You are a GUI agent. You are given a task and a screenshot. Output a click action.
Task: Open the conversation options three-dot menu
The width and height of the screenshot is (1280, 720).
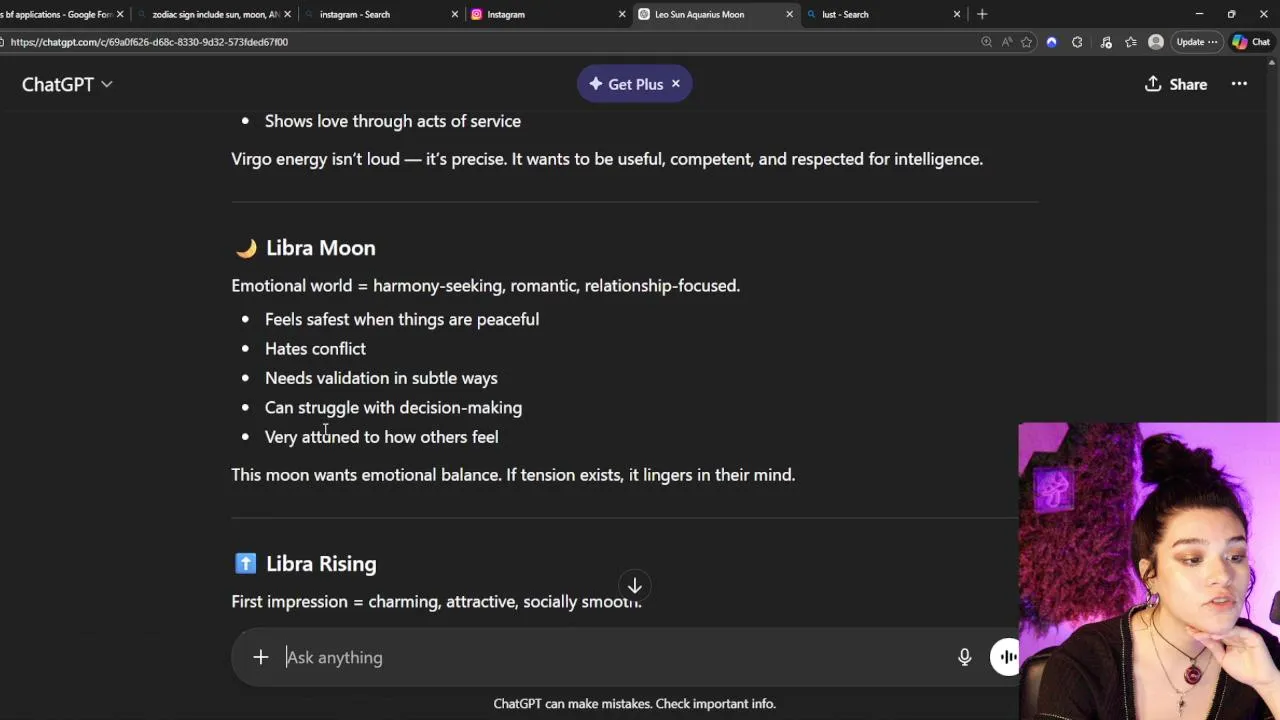[1239, 84]
